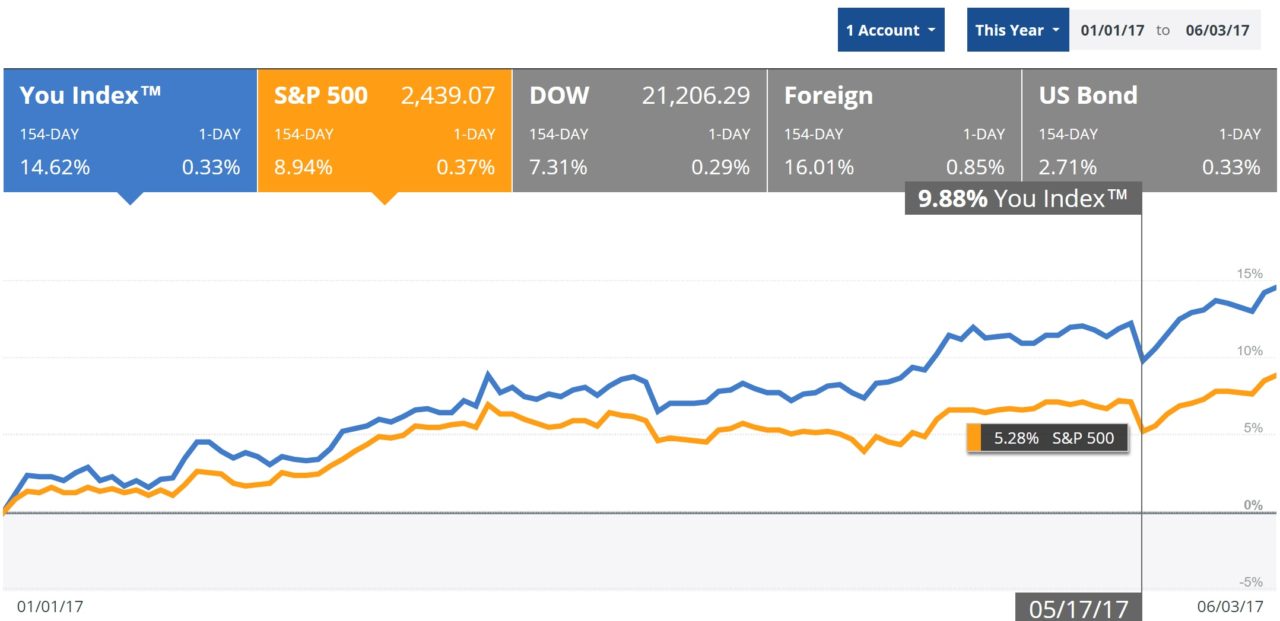Click the end date 06/03/17 field
The width and height of the screenshot is (1280, 621).
[x=1219, y=30]
